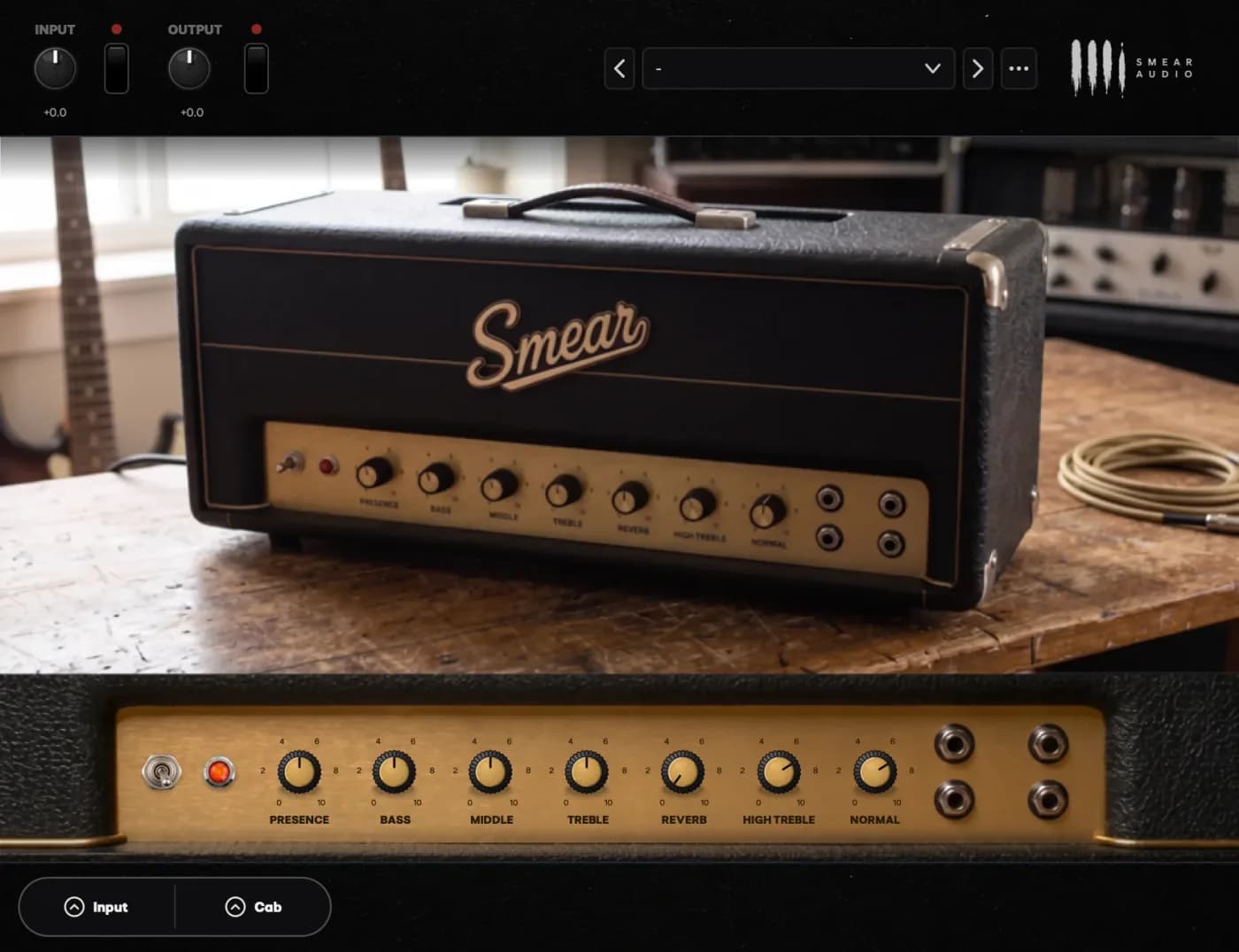The height and width of the screenshot is (952, 1239).
Task: Click the INPUT label in the header
Action: (55, 29)
